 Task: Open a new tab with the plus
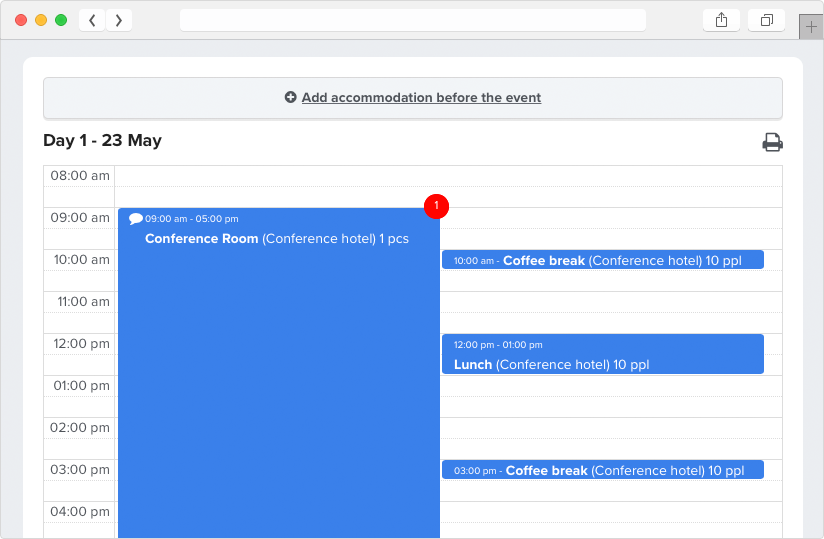[811, 27]
